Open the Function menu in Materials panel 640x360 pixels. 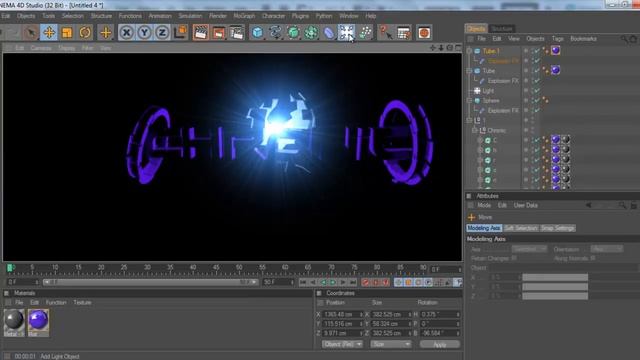56,302
